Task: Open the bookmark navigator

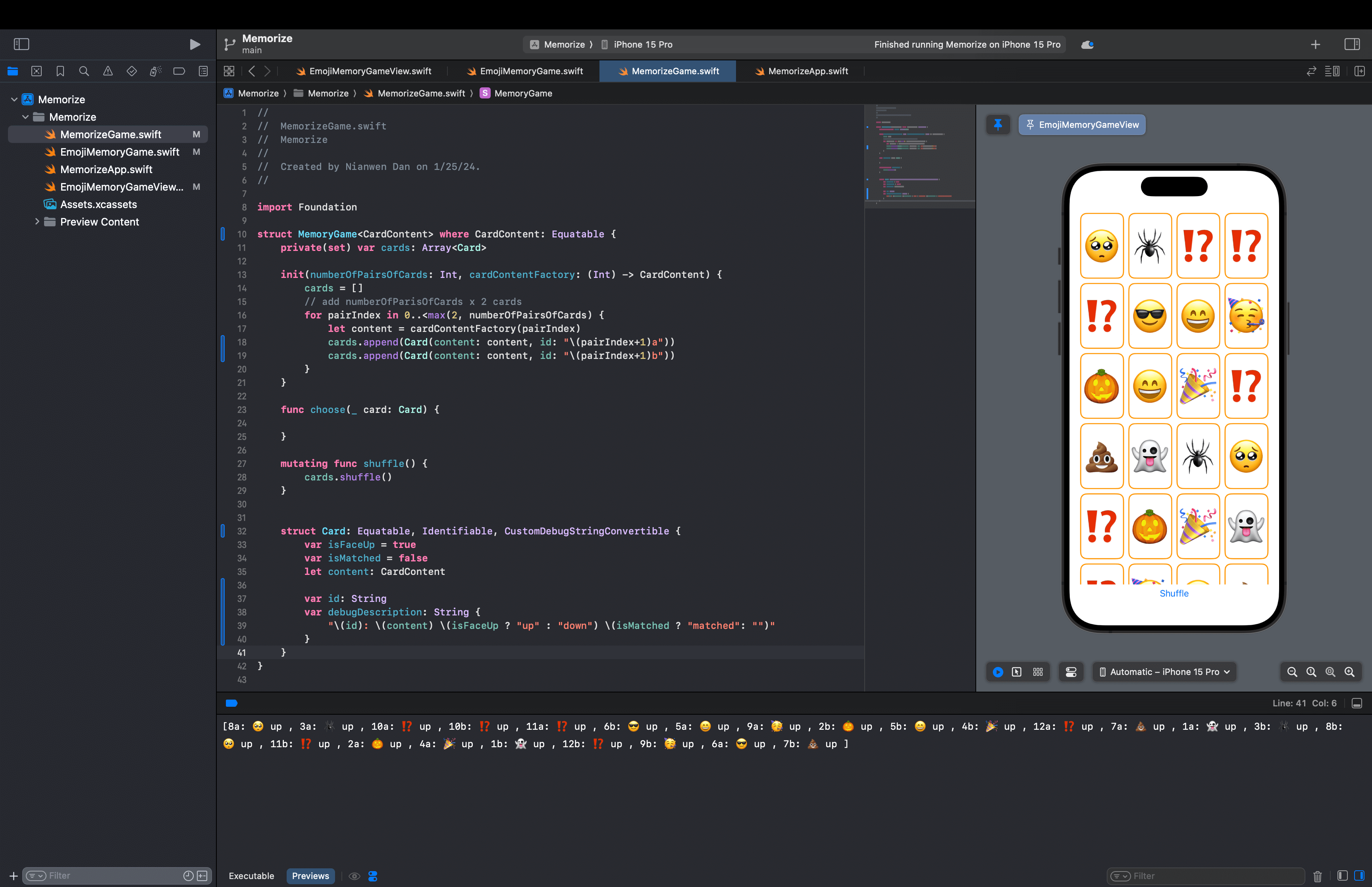Action: point(60,71)
